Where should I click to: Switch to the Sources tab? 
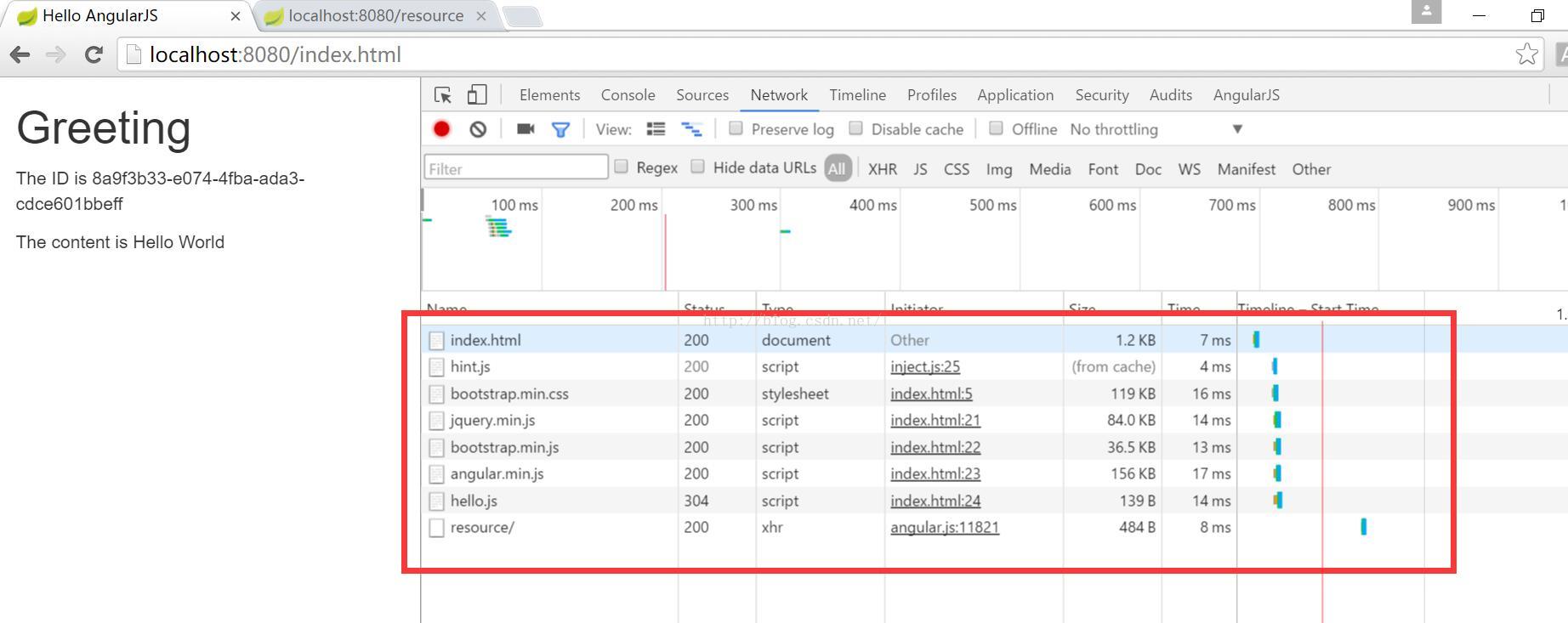coord(702,95)
